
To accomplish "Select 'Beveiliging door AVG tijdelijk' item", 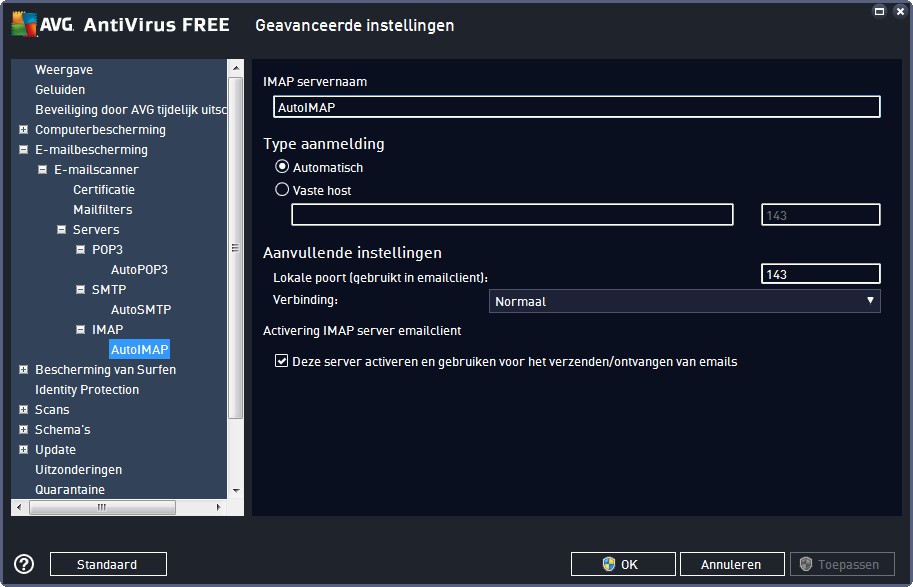I will tap(131, 109).
